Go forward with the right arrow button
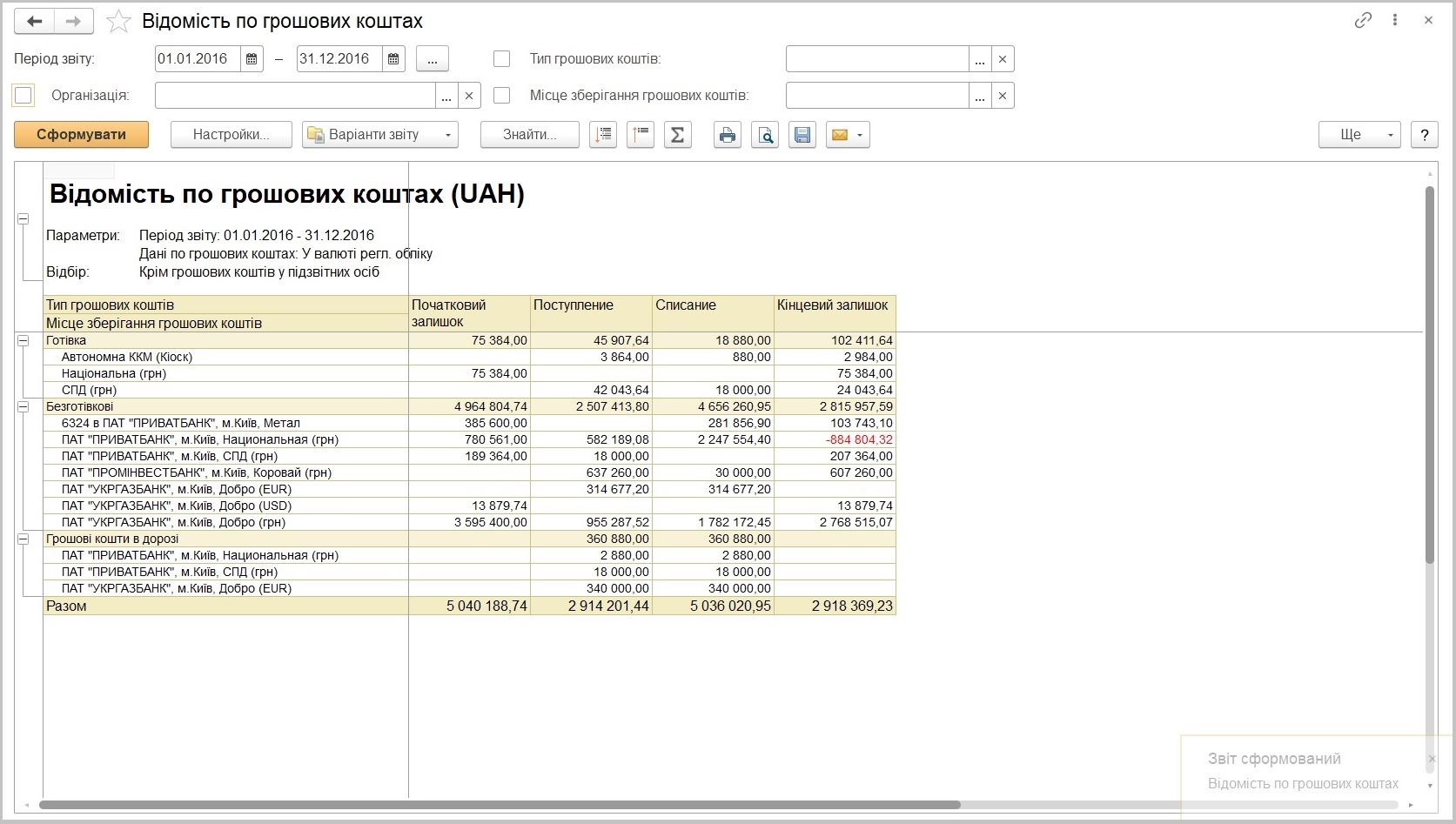The height and width of the screenshot is (824, 1456). coord(74,22)
